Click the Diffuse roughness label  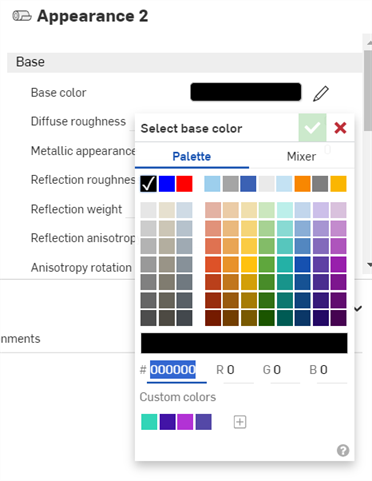tap(78, 121)
